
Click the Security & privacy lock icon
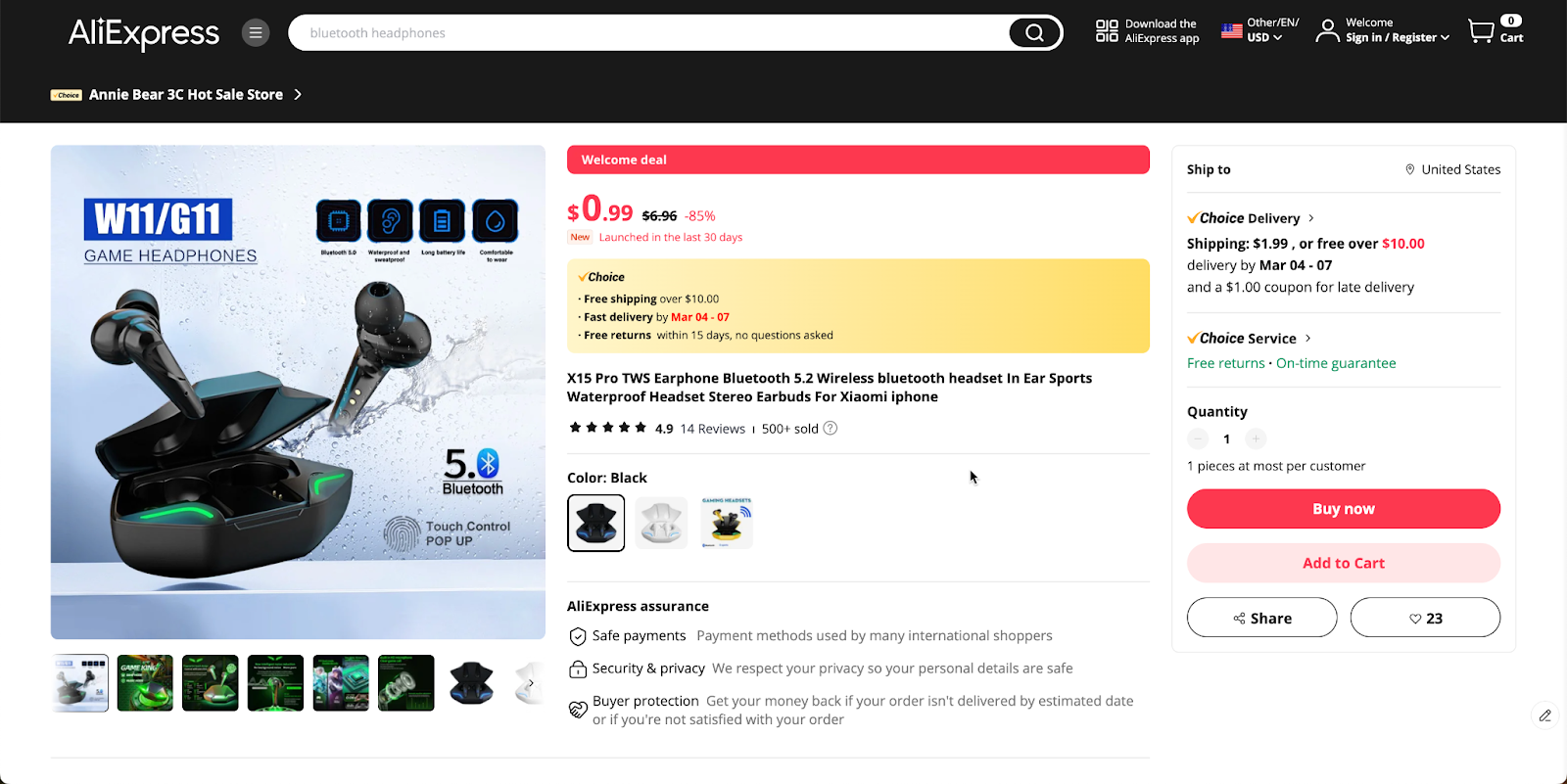click(x=578, y=669)
